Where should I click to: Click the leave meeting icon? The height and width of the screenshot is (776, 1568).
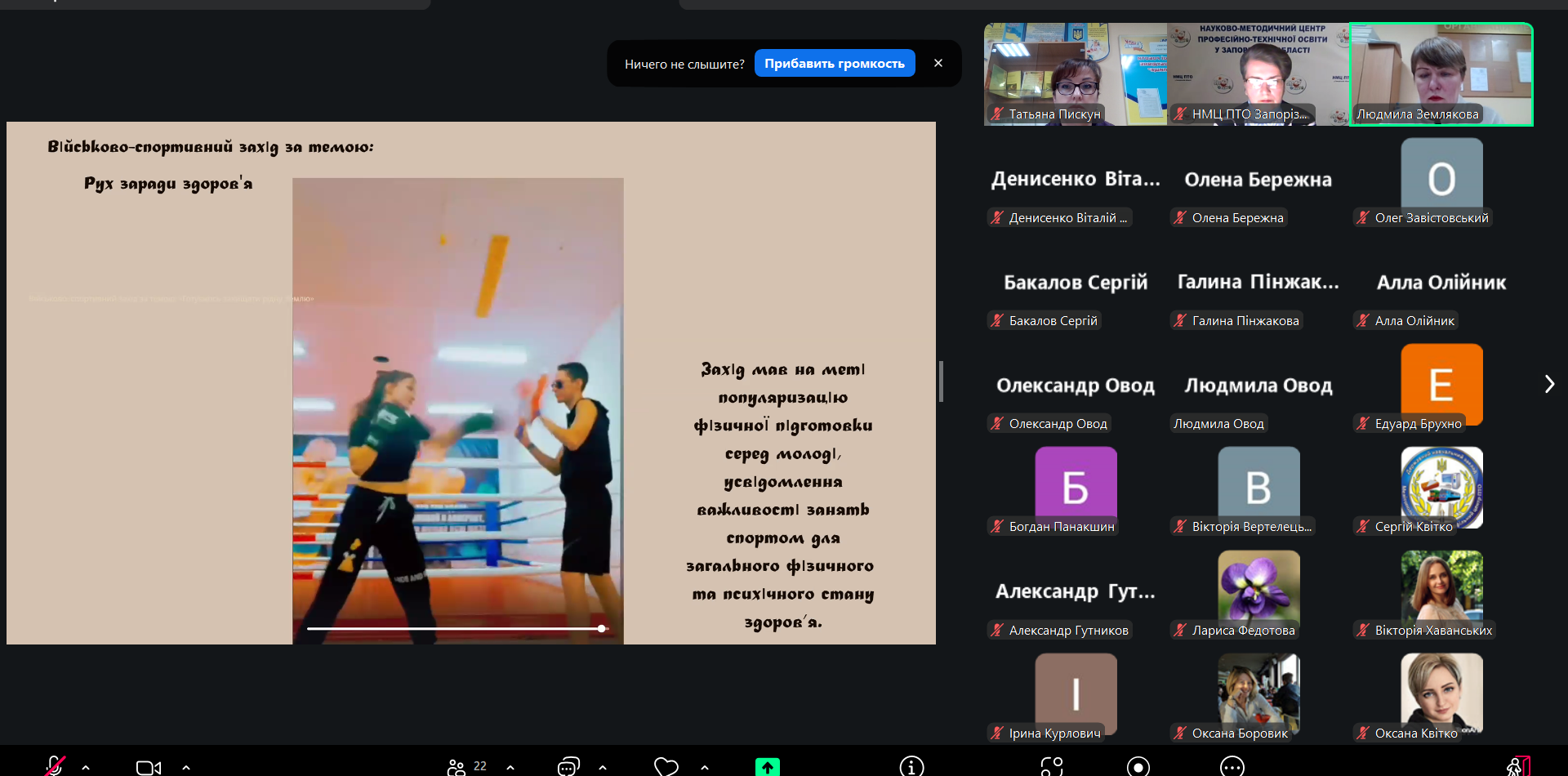1517,766
